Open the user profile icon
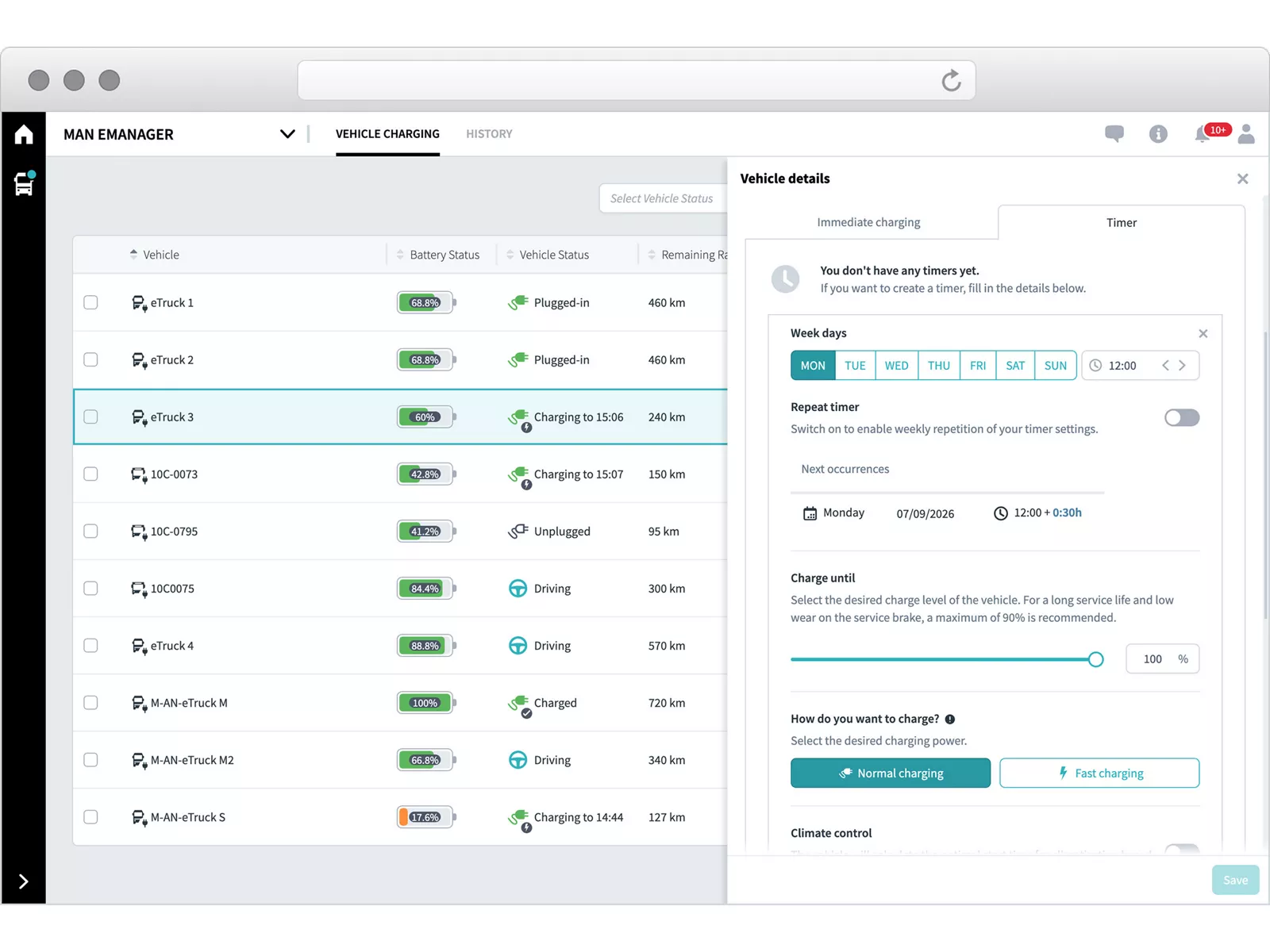 coord(1246,134)
